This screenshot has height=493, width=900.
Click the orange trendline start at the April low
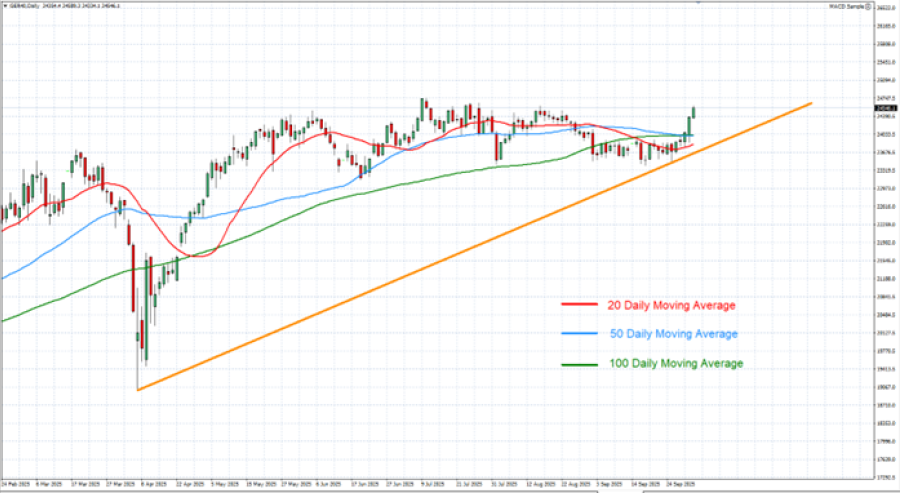pyautogui.click(x=138, y=389)
